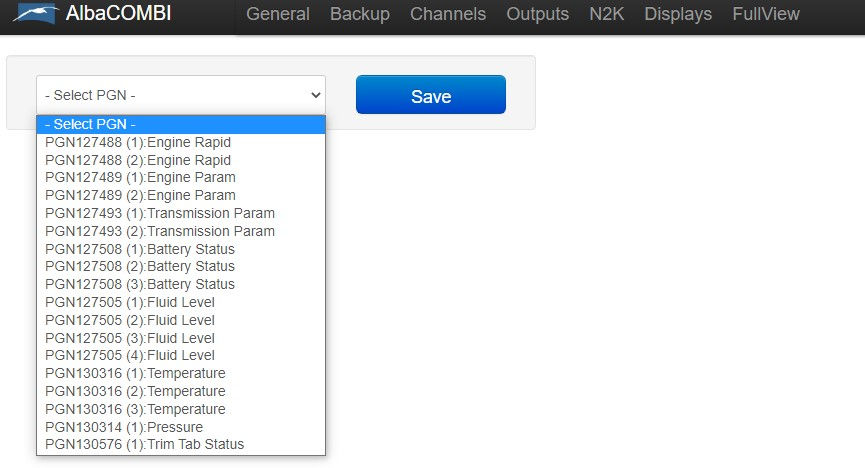
Task: Collapse the Select PGN dropdown arrow
Action: click(316, 95)
